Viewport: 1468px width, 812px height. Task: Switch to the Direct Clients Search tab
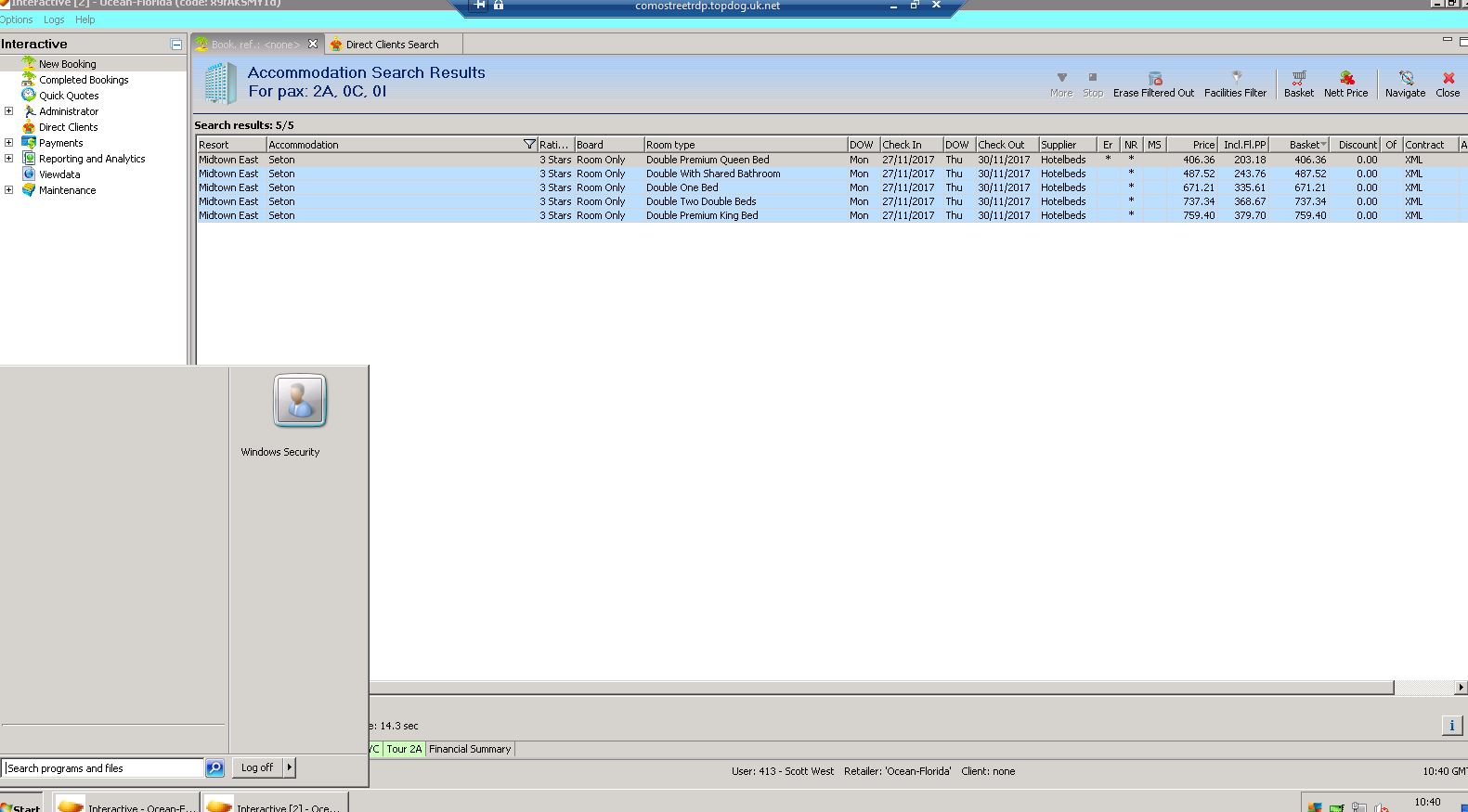tap(393, 44)
